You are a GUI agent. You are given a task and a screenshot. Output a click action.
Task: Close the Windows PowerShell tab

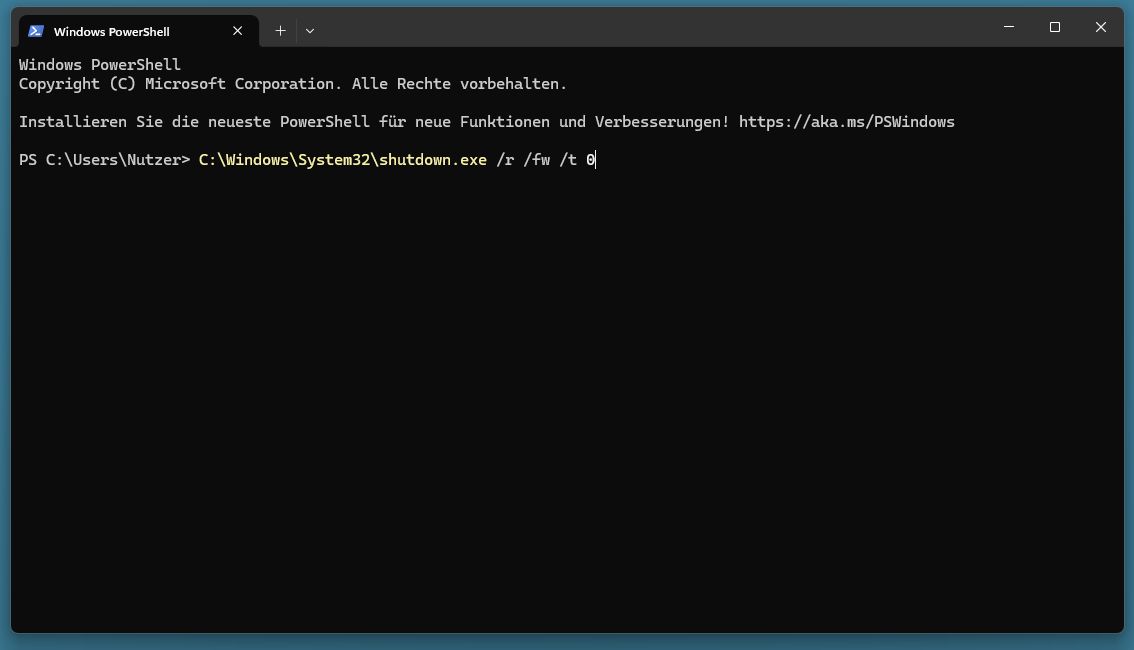pos(237,30)
